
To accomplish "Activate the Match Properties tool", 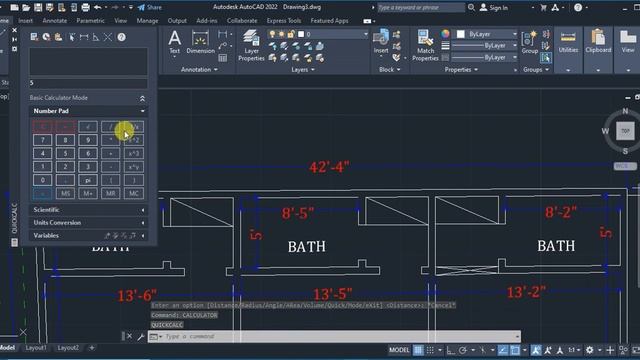I will pos(425,45).
